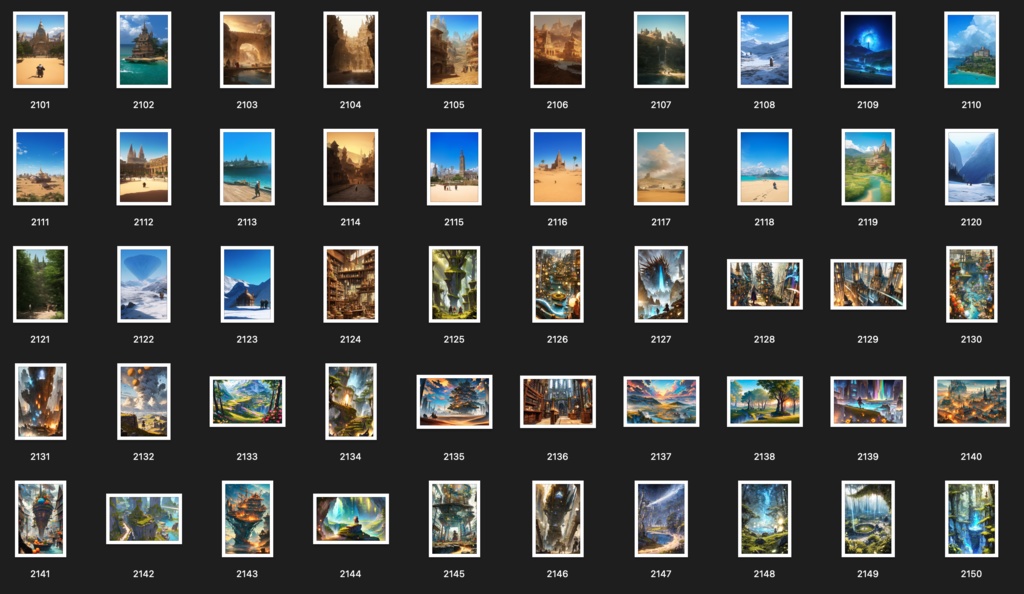The height and width of the screenshot is (594, 1024).
Task: Pick the thumbnail labeled 2107
Action: [x=661, y=50]
